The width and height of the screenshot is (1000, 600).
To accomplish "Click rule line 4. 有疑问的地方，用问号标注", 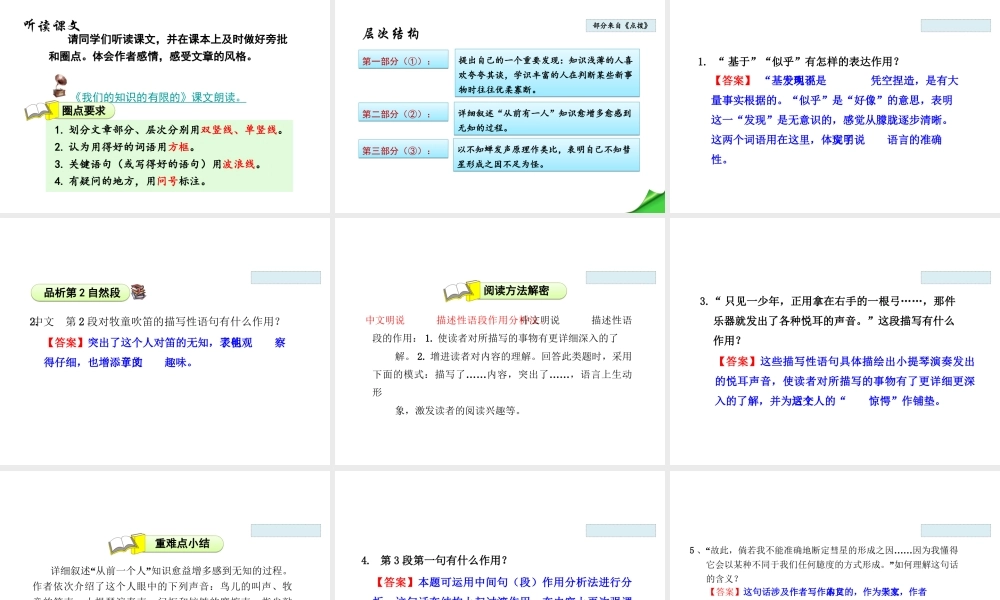I will tap(130, 181).
